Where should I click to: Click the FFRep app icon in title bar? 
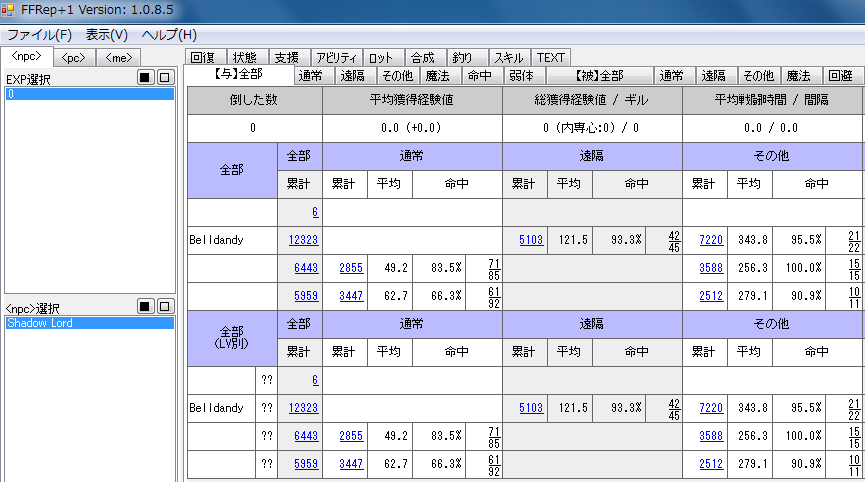tap(9, 11)
